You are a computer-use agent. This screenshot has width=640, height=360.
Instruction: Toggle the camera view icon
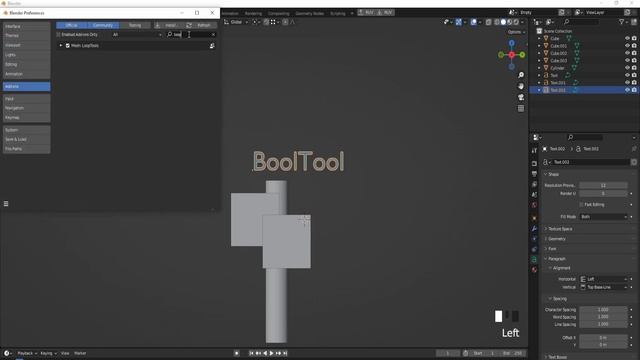pyautogui.click(x=521, y=97)
